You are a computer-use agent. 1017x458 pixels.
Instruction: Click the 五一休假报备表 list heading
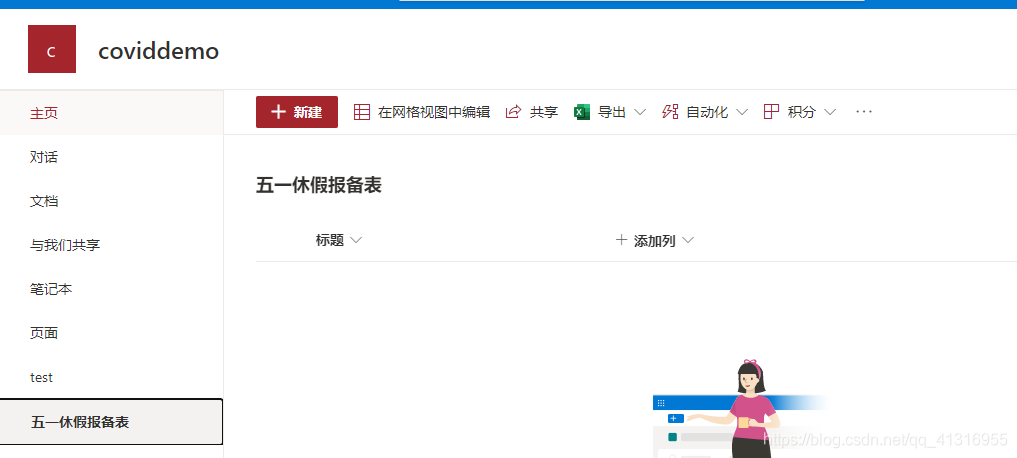tap(318, 186)
